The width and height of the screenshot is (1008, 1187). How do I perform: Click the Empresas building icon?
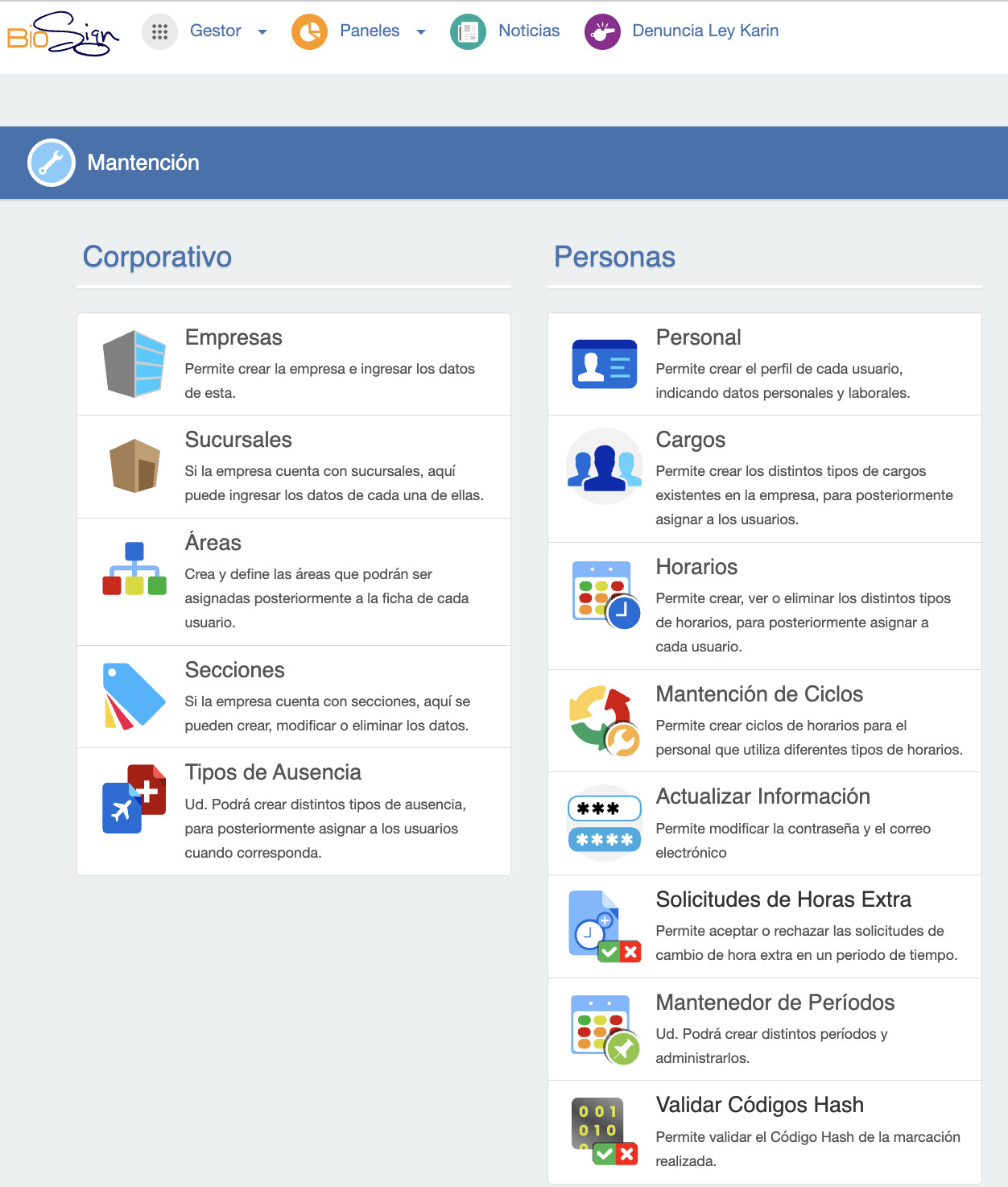click(x=134, y=364)
